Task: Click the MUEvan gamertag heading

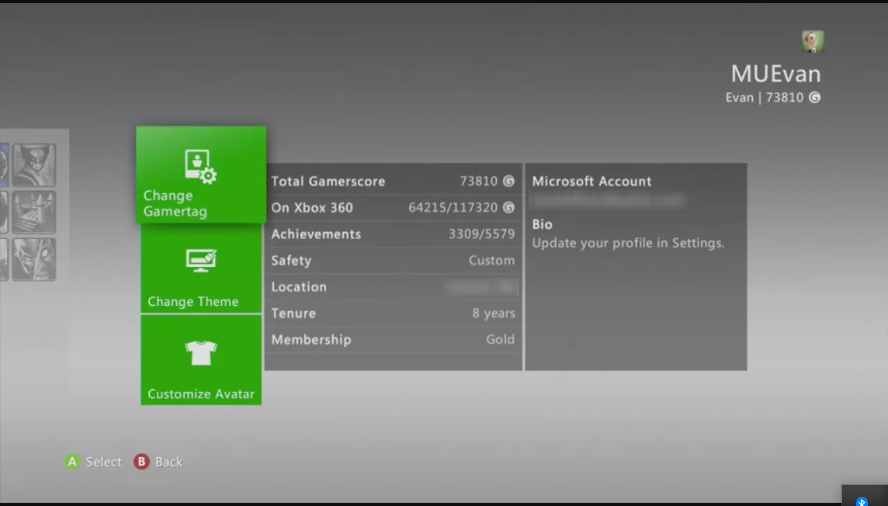Action: pyautogui.click(x=775, y=74)
